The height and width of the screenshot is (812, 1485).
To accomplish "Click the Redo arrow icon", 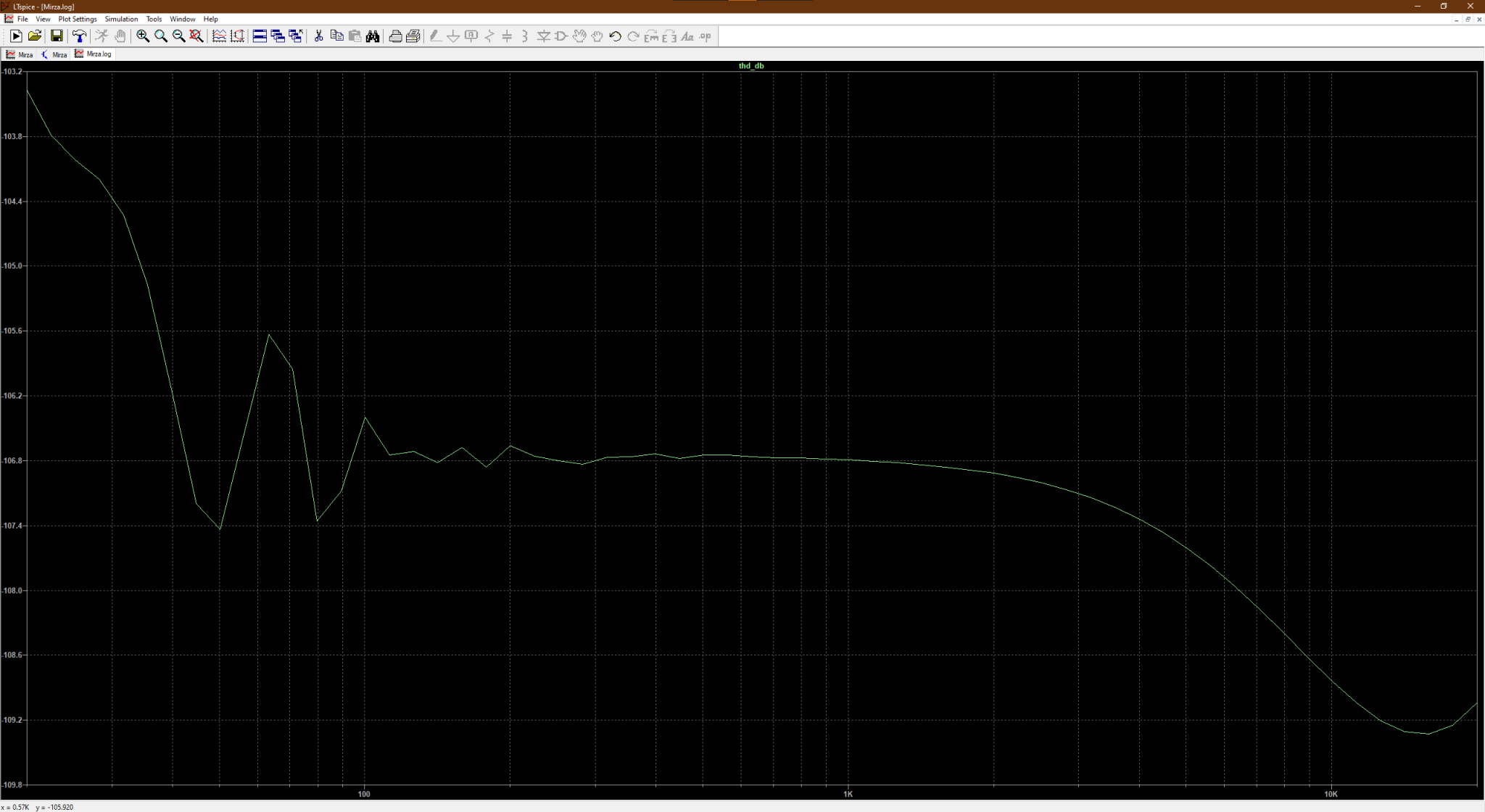I will [x=633, y=36].
